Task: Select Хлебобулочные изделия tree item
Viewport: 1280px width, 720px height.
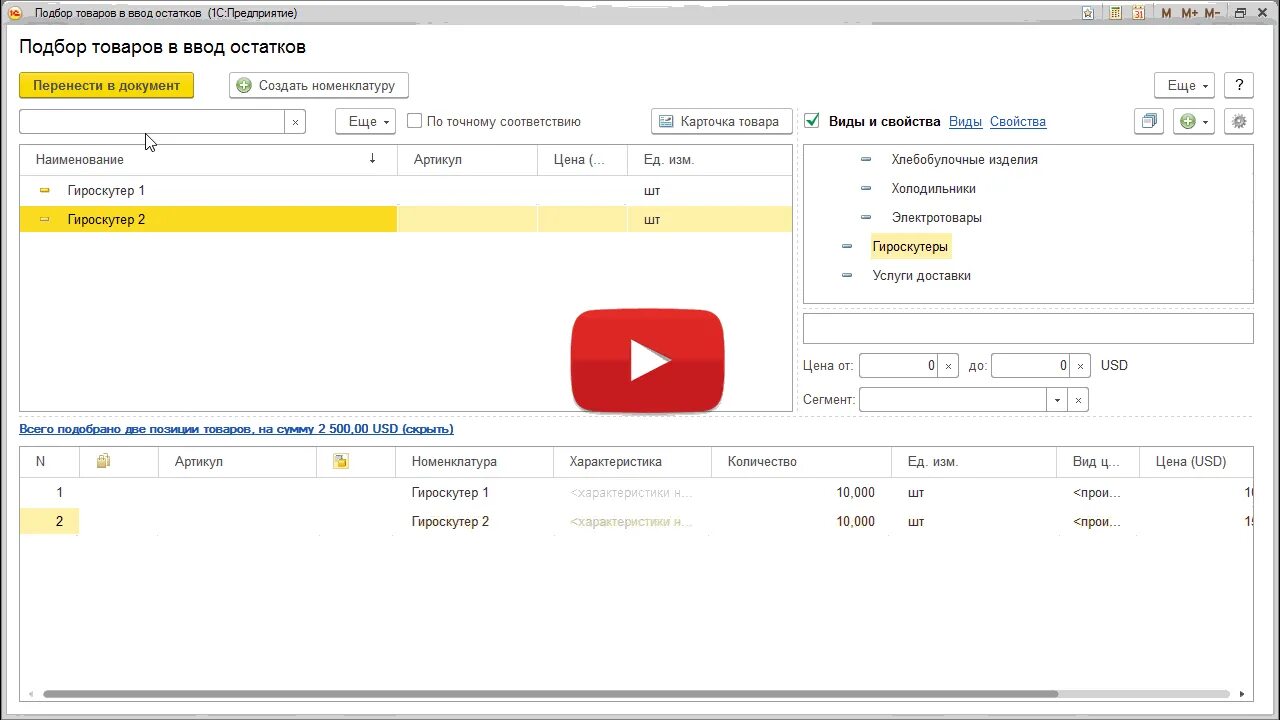Action: 964,159
